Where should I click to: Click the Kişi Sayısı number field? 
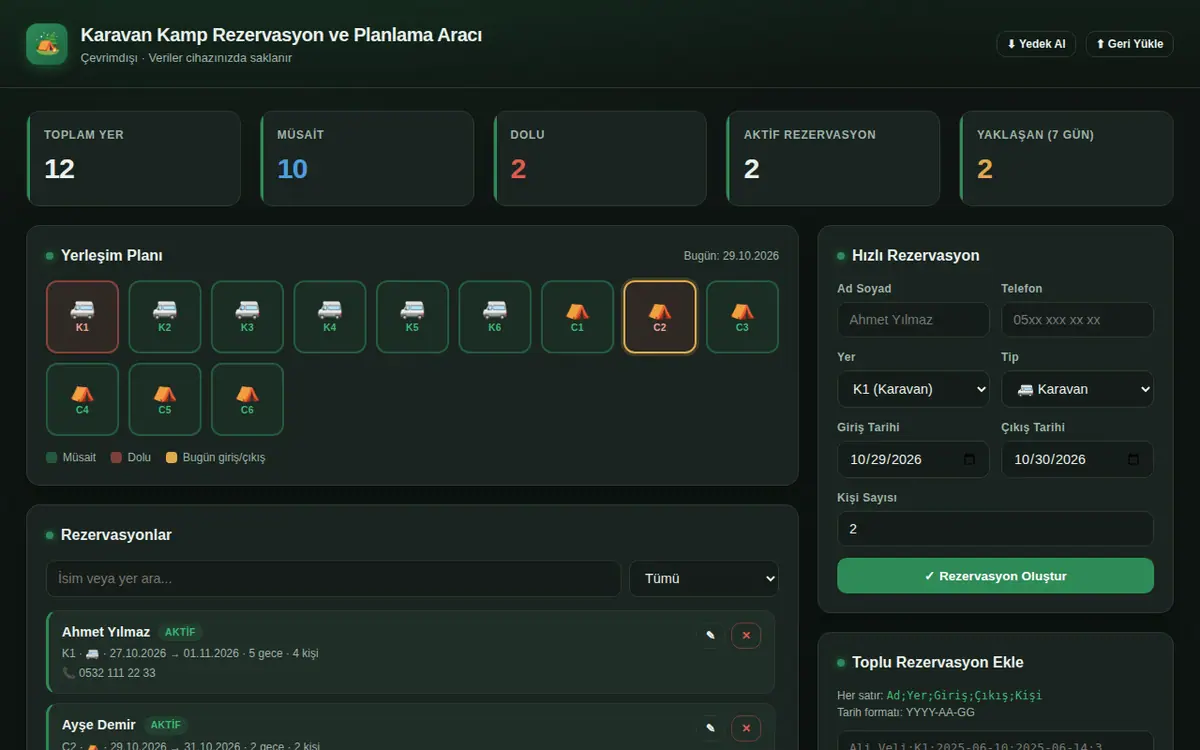(995, 529)
